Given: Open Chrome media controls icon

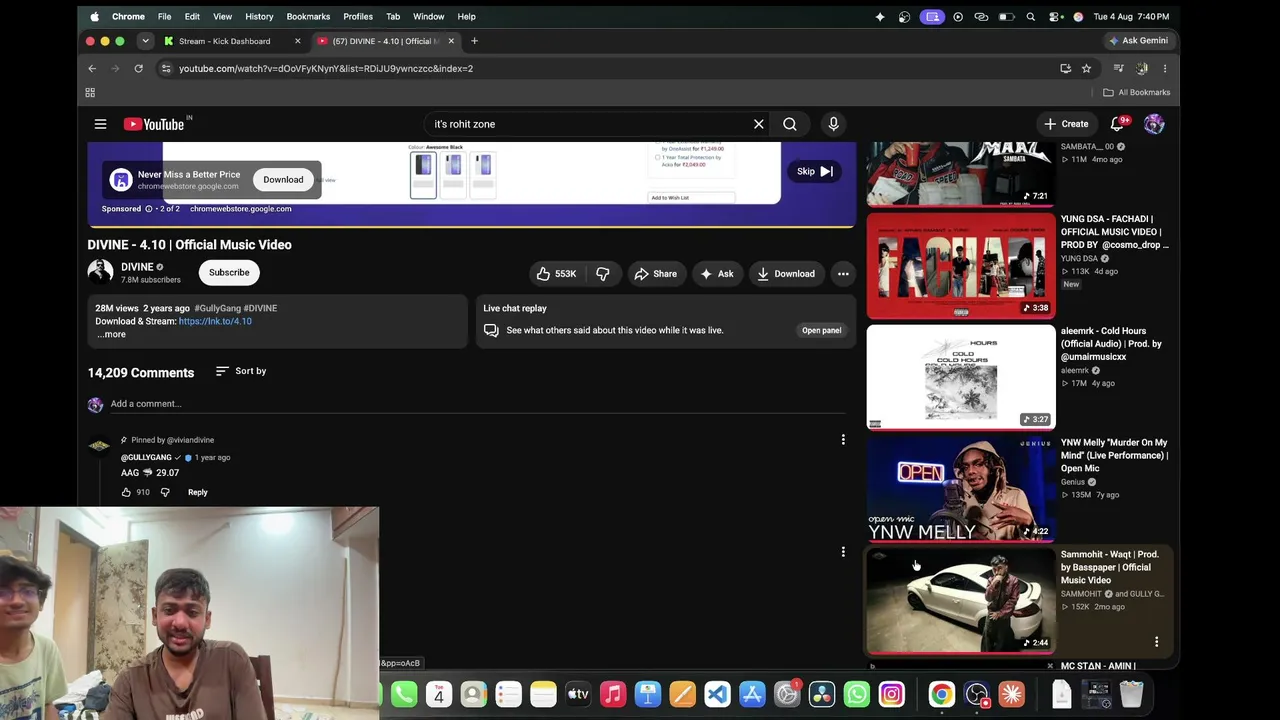Looking at the screenshot, I should tap(1118, 69).
